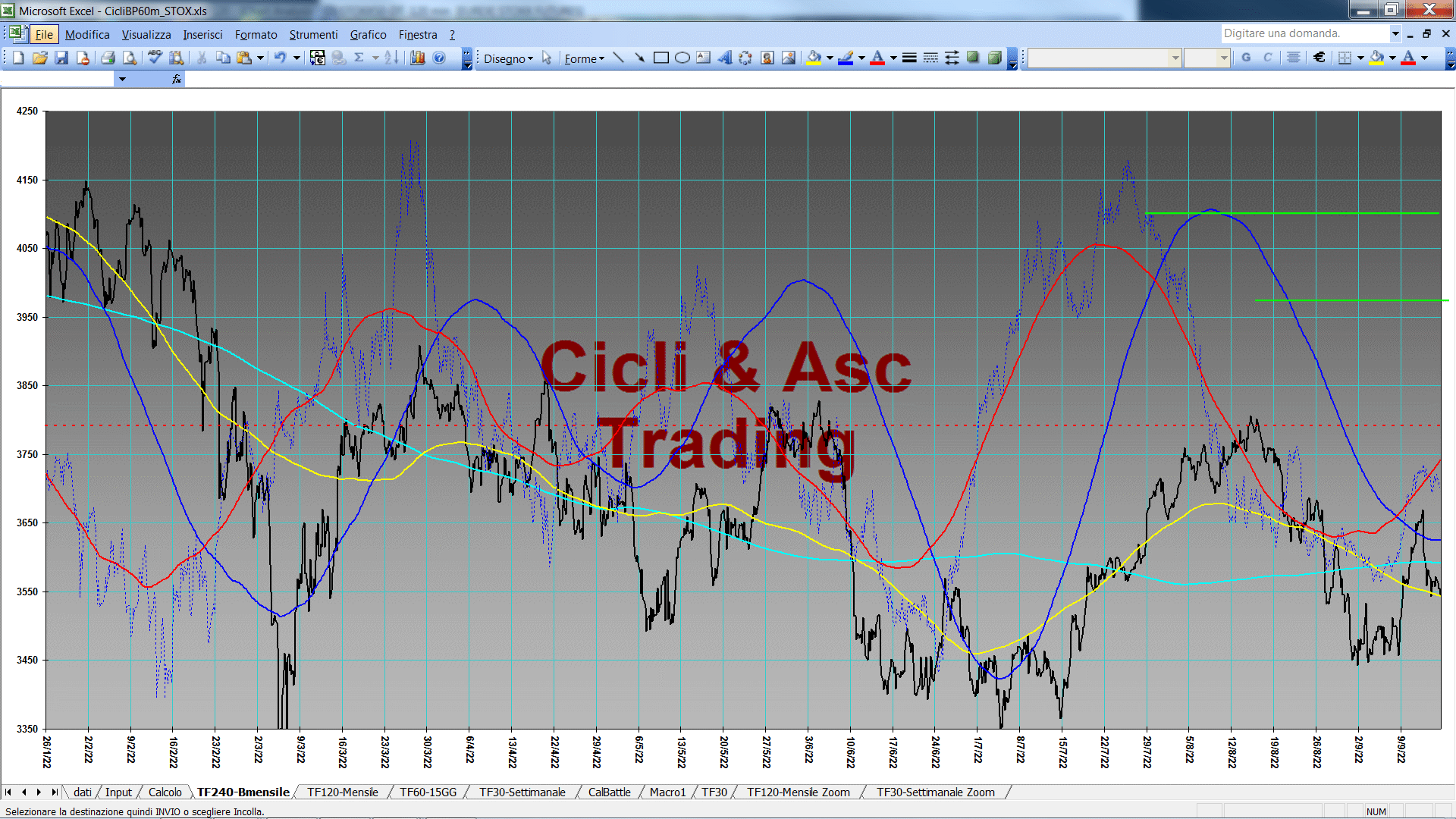Switch to the CalBattle sheet tab
The height and width of the screenshot is (819, 1456).
coord(609,792)
